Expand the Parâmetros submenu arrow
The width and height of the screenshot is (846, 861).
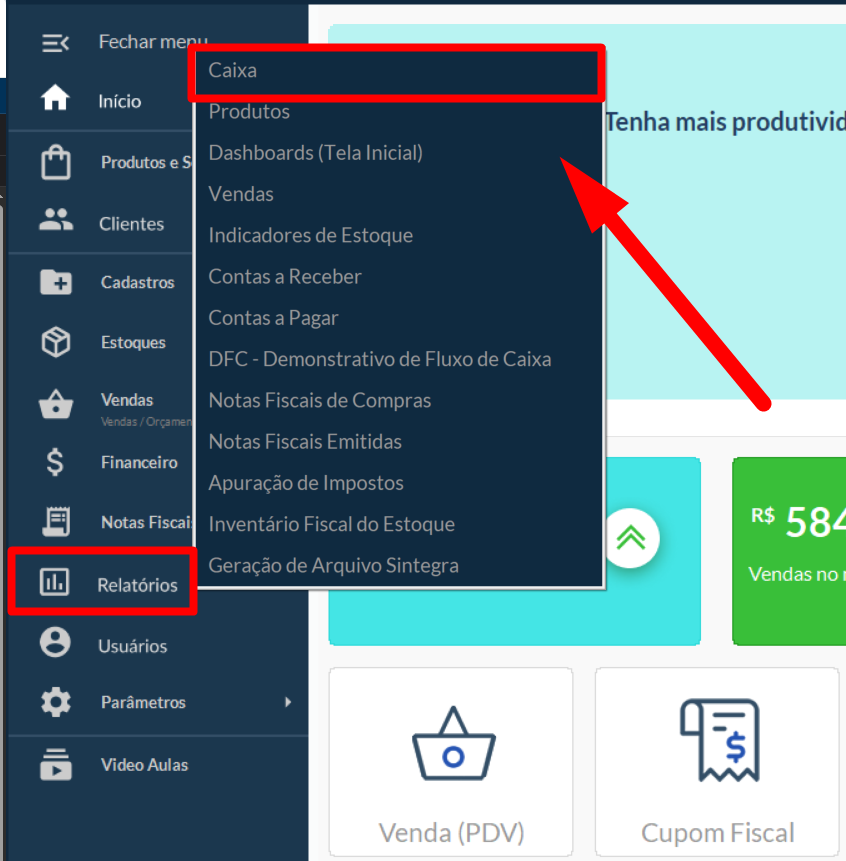[288, 702]
